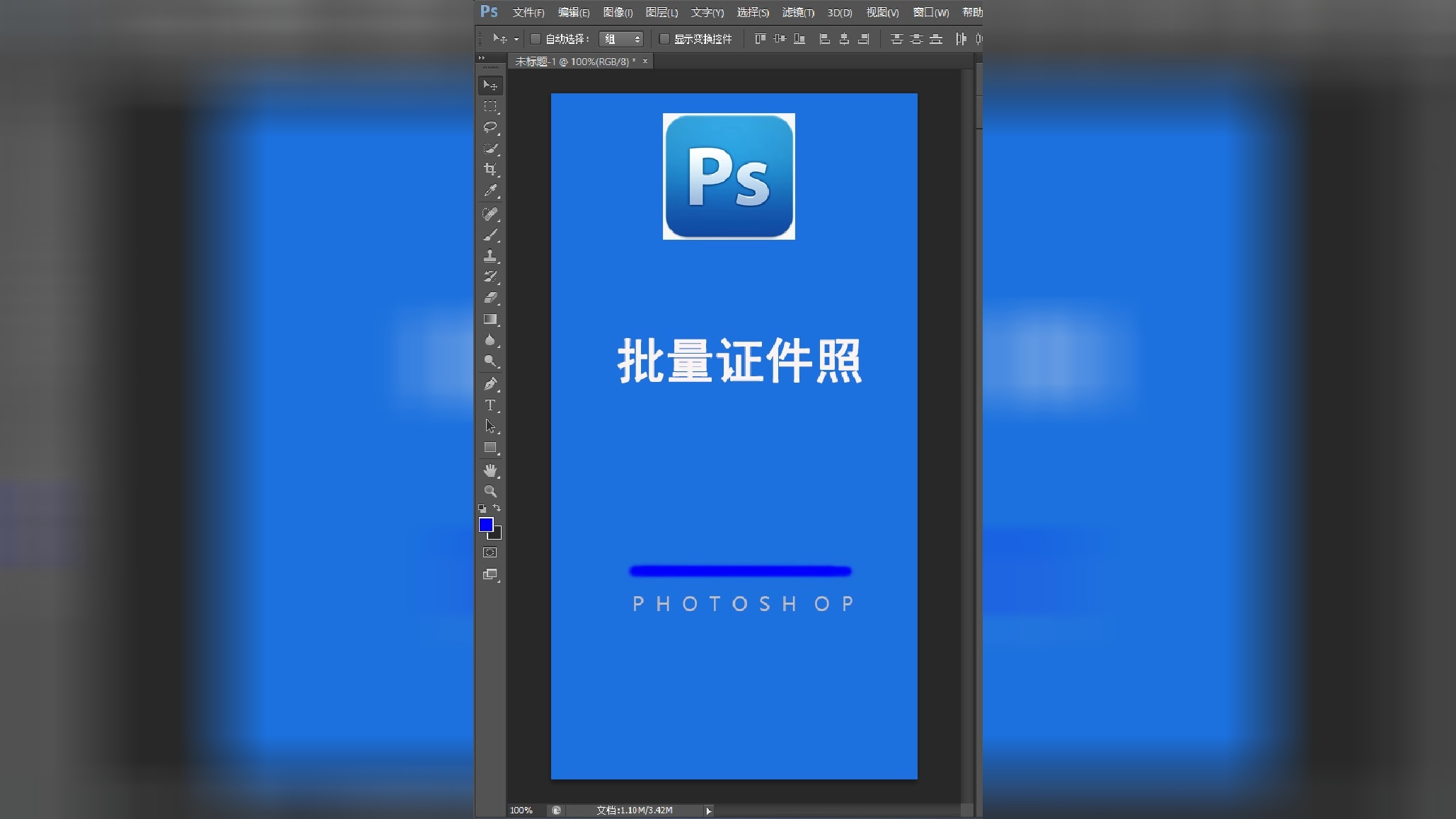Open the 编辑(E) menu
The image size is (1456, 819).
[x=574, y=12]
